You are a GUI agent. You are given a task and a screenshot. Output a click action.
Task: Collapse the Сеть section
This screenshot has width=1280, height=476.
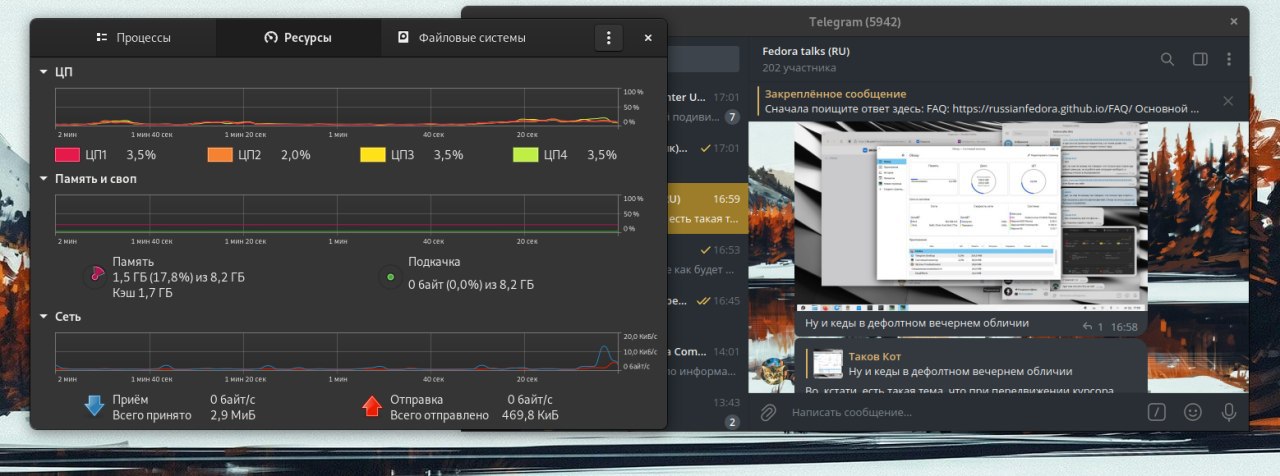(43, 316)
